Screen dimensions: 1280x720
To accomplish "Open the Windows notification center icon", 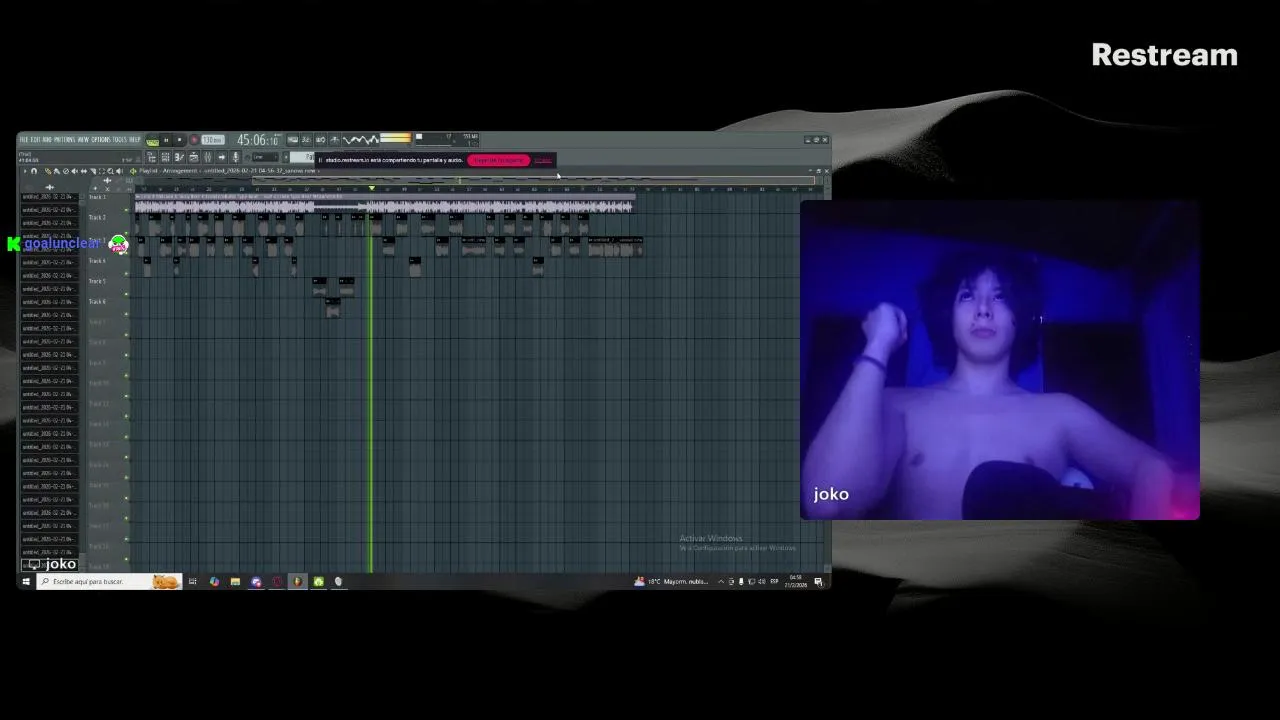I will pos(819,582).
